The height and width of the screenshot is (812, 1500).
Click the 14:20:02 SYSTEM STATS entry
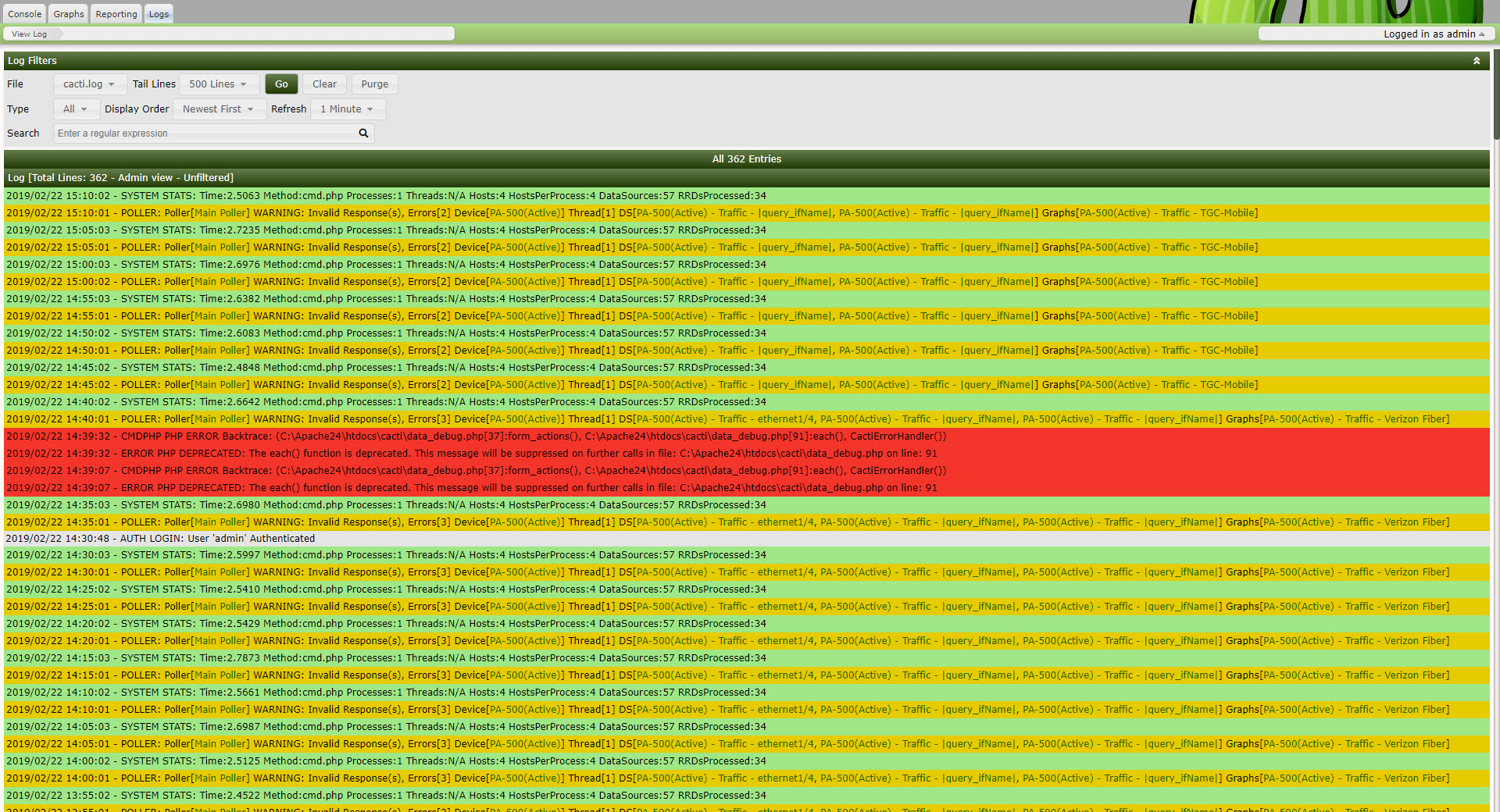[x=746, y=624]
